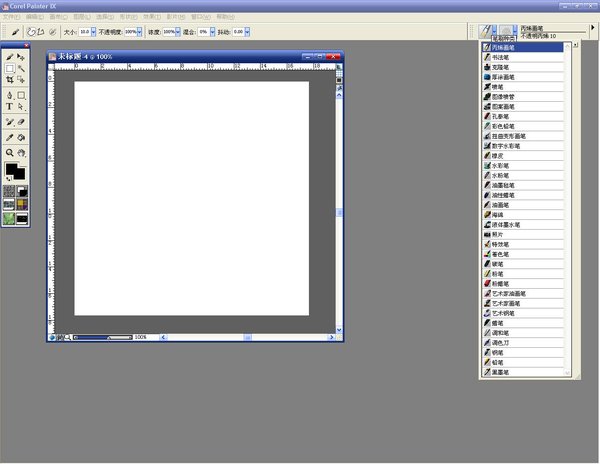Select the Eraser tool in the toolbox
This screenshot has width=600, height=464.
21,122
